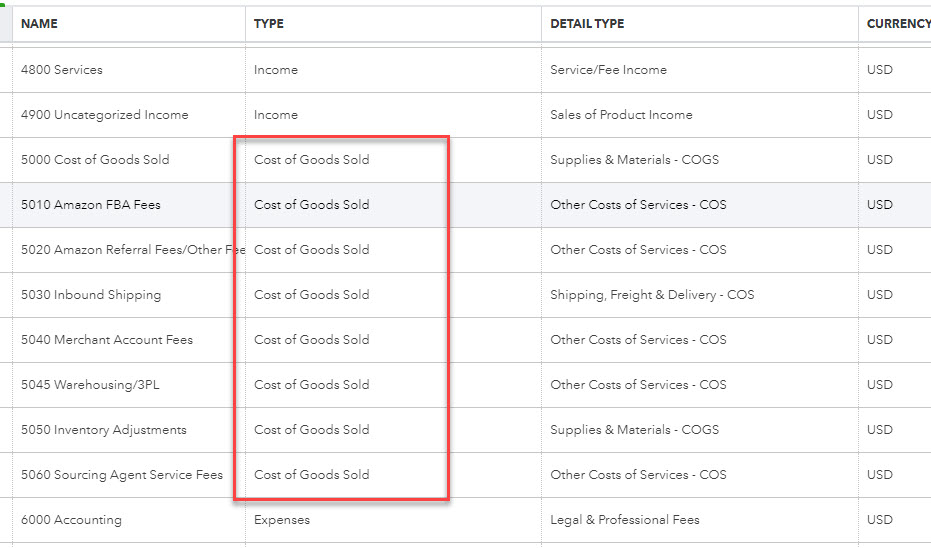Image resolution: width=931 pixels, height=548 pixels.
Task: Select the Shipping, Freight & Delivery - COS cell
Action: click(652, 295)
